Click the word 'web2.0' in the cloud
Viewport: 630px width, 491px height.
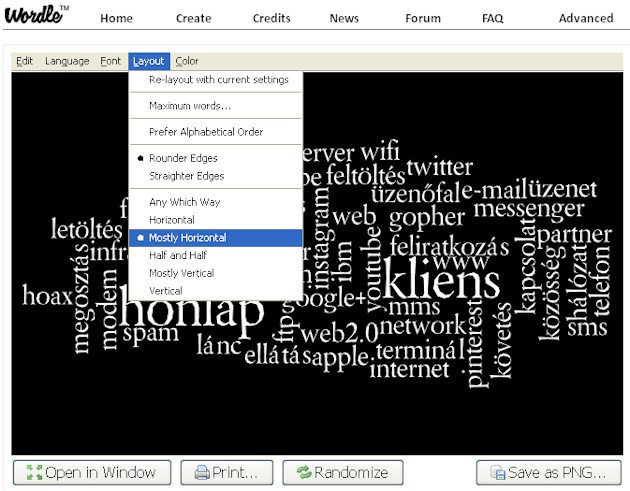click(340, 333)
